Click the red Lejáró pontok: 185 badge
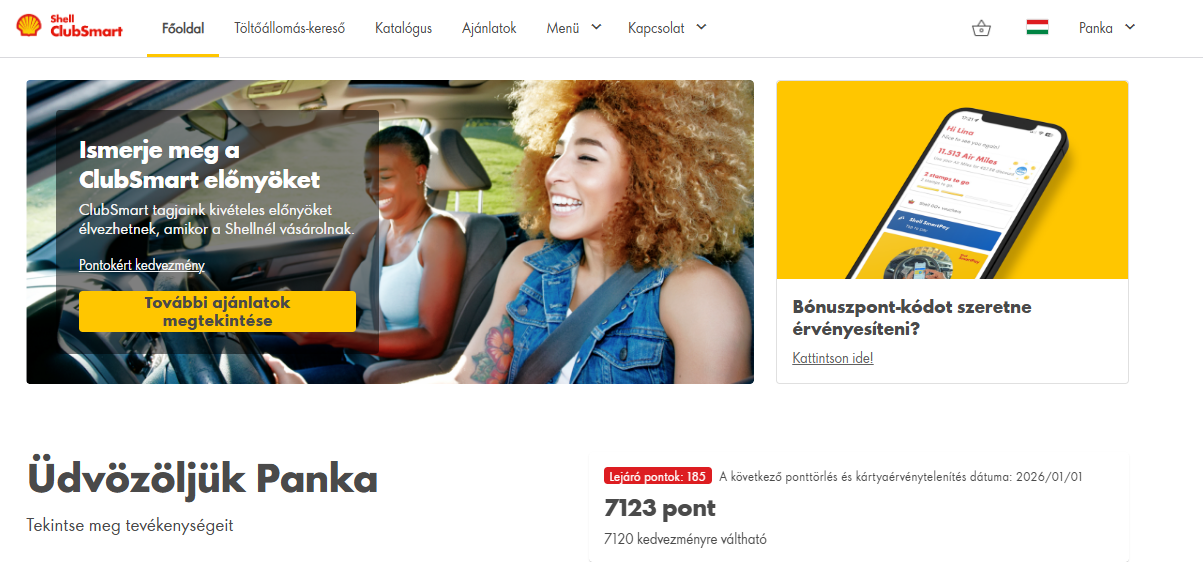Screen dimensions: 1203x562 [x=658, y=476]
